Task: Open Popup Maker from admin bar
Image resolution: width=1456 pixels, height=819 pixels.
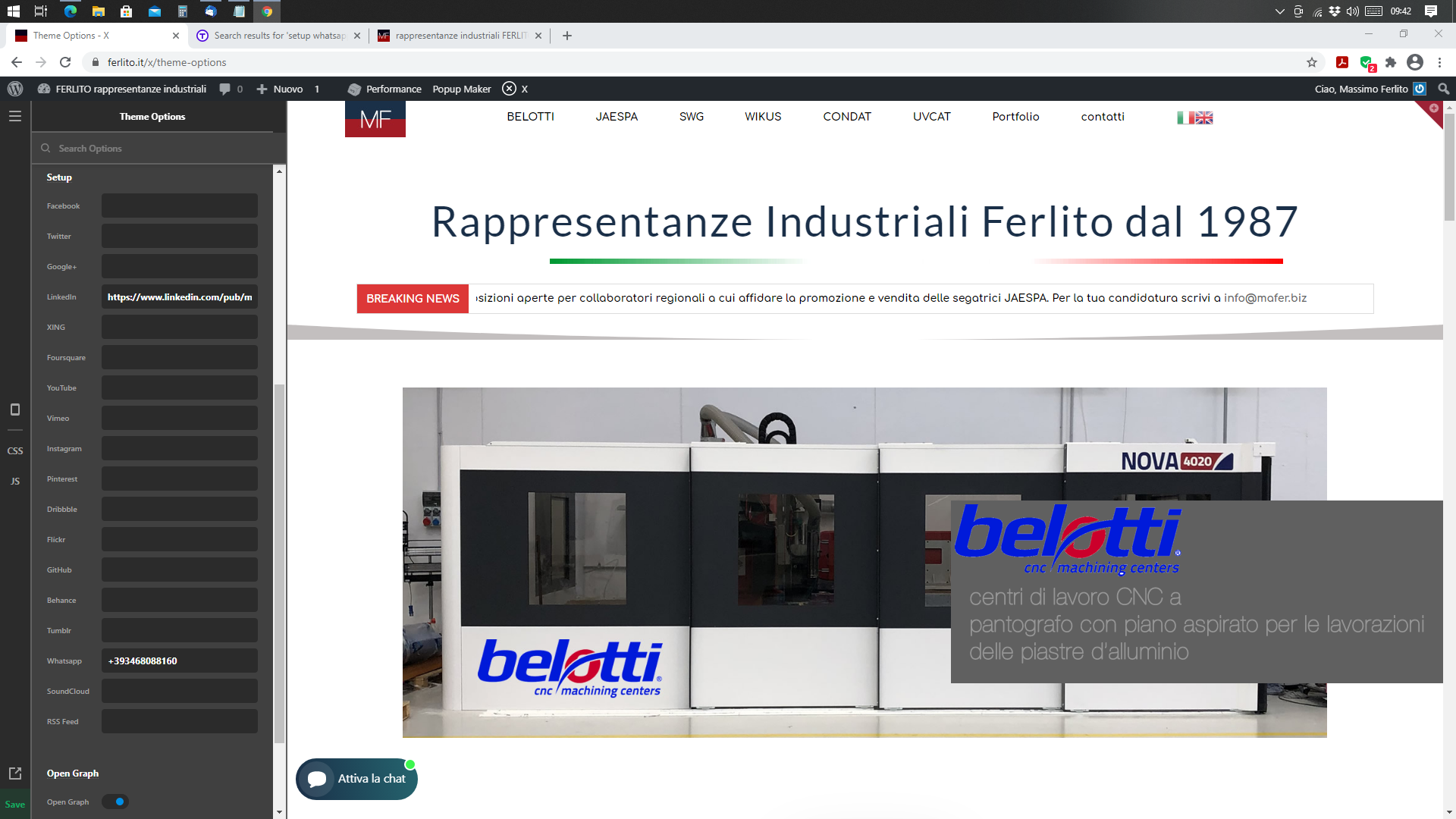Action: coord(462,89)
